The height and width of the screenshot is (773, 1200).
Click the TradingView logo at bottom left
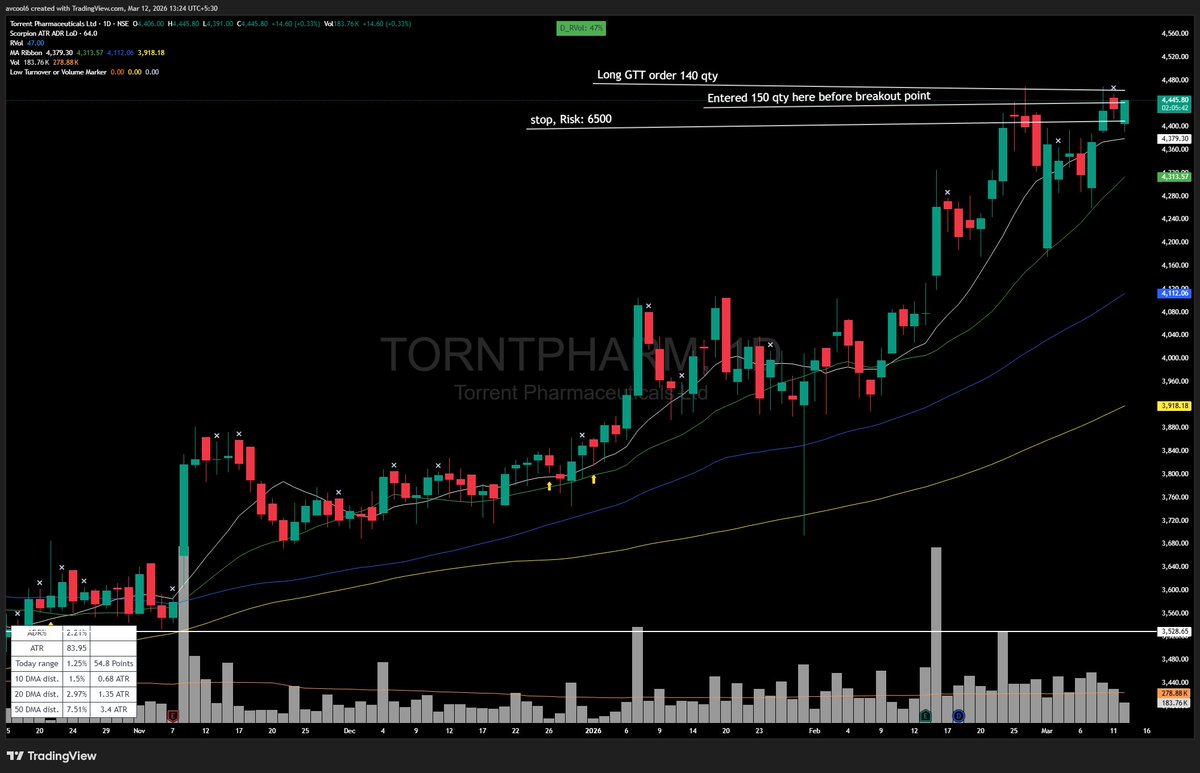(50, 756)
